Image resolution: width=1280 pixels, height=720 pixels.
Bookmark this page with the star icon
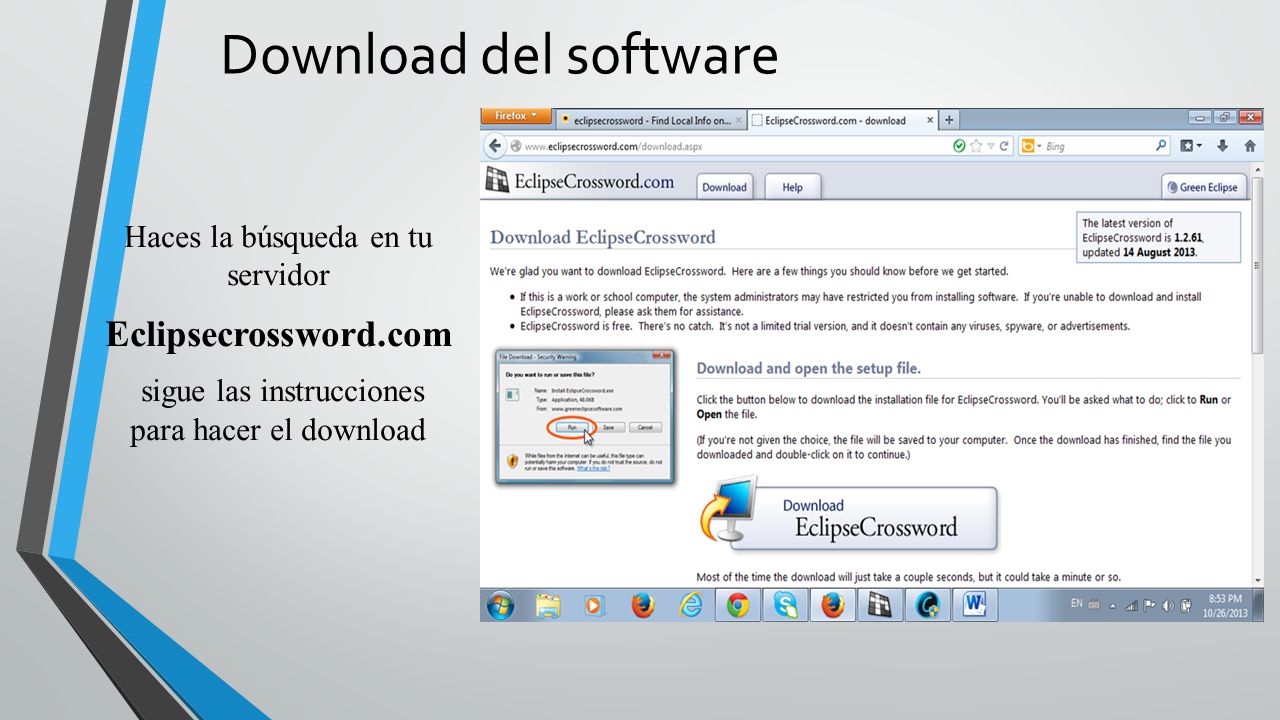tap(976, 146)
